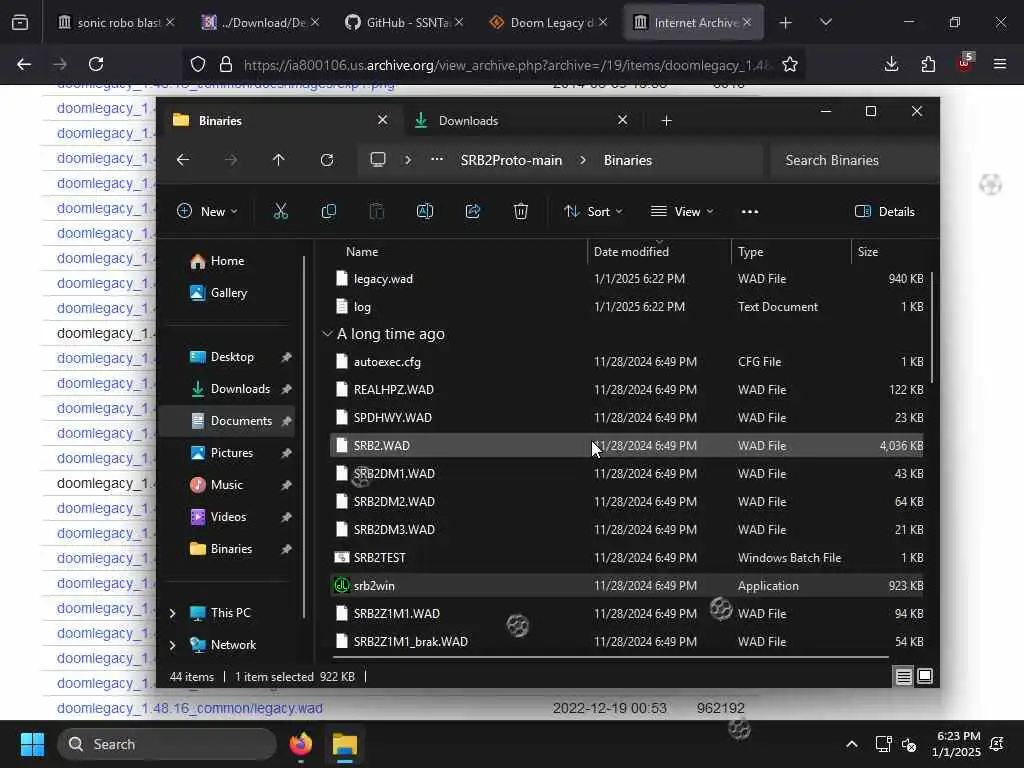Select the Binaries Explorer tab
This screenshot has width=1024, height=768.
[x=281, y=121]
